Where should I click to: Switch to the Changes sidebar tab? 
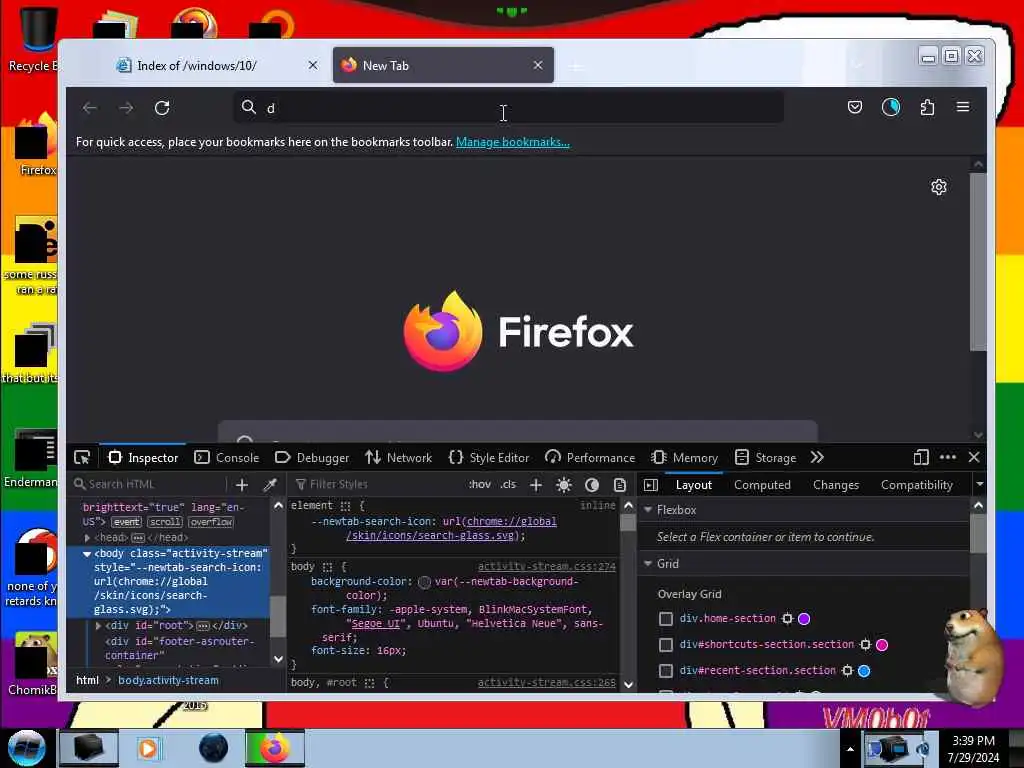836,485
